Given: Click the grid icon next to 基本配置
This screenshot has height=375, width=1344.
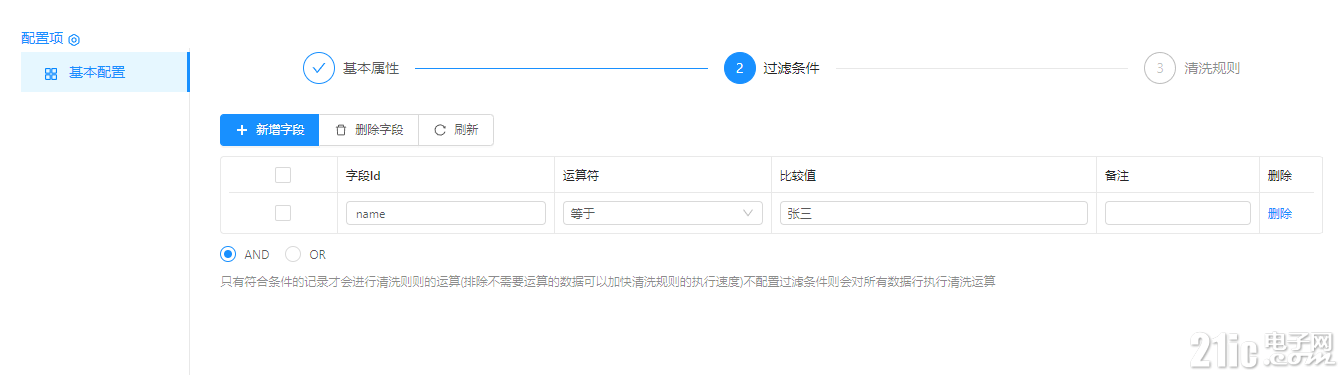Looking at the screenshot, I should click(x=51, y=74).
